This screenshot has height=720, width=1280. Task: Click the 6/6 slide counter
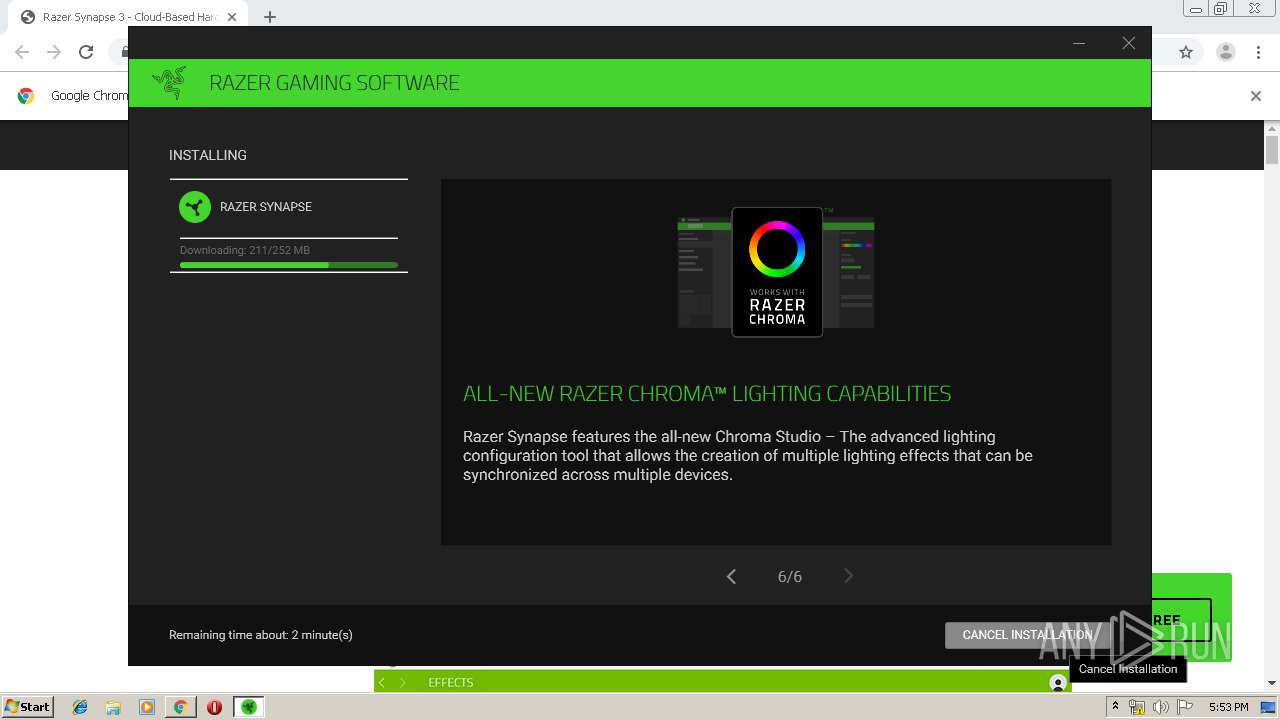(x=790, y=577)
